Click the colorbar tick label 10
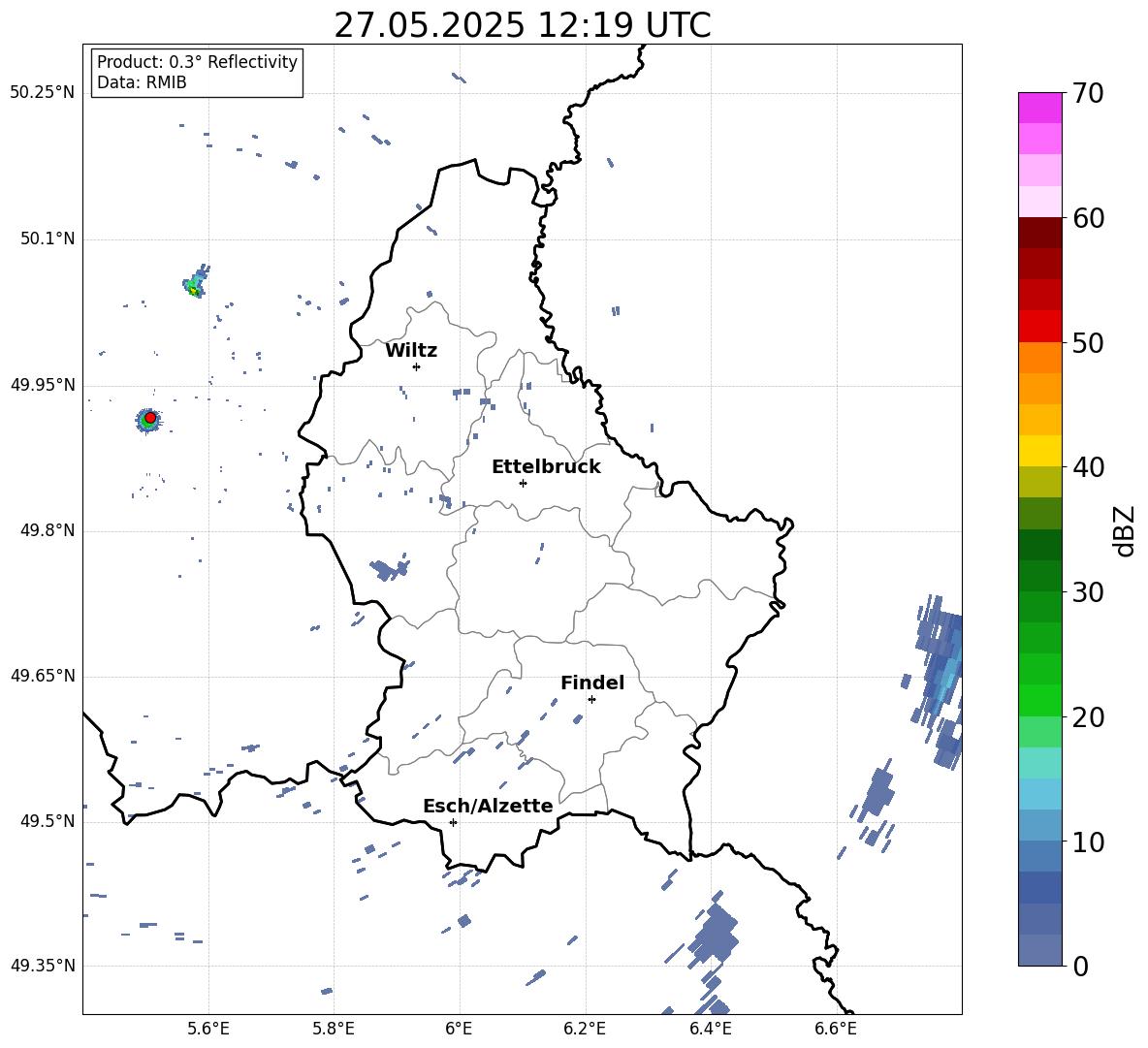This screenshot has width=1148, height=1048. click(x=1088, y=842)
